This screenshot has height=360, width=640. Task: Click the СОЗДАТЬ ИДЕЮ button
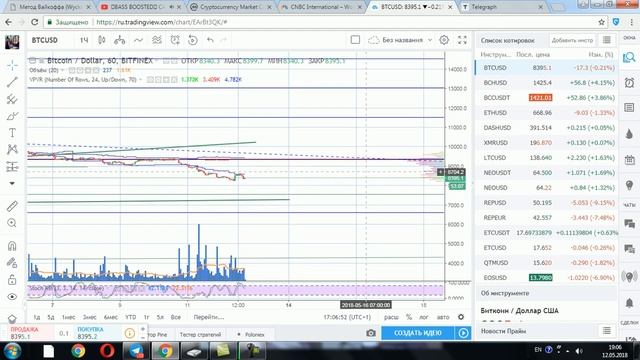click(418, 333)
